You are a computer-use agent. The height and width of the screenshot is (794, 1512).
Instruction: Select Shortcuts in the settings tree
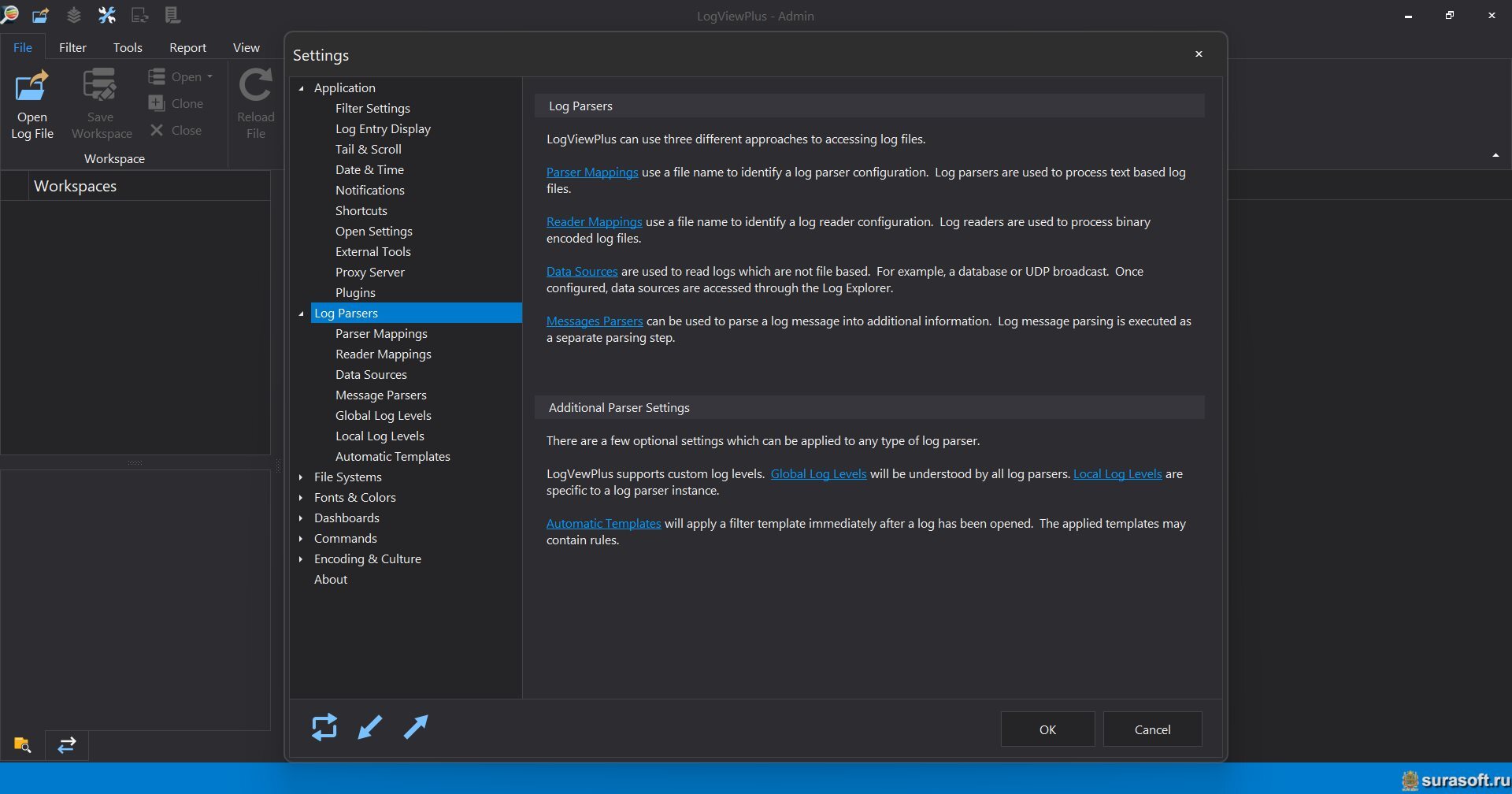pyautogui.click(x=361, y=210)
